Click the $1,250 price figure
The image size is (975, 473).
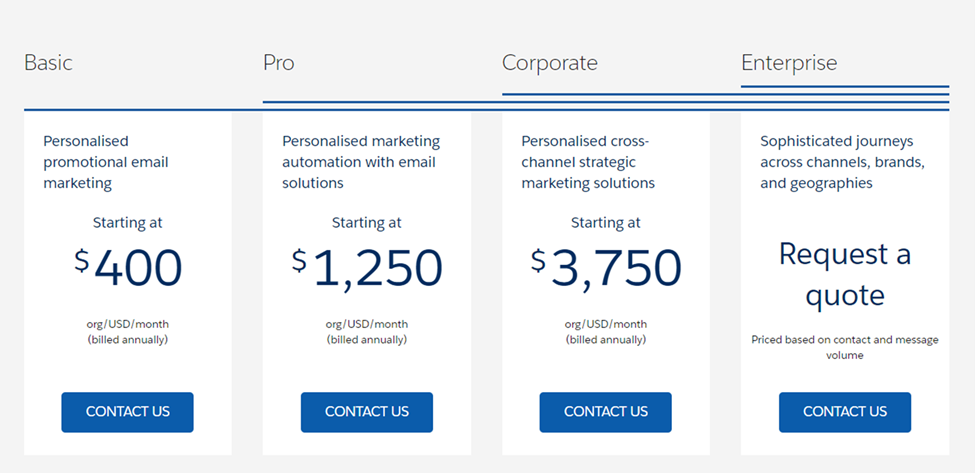[367, 268]
